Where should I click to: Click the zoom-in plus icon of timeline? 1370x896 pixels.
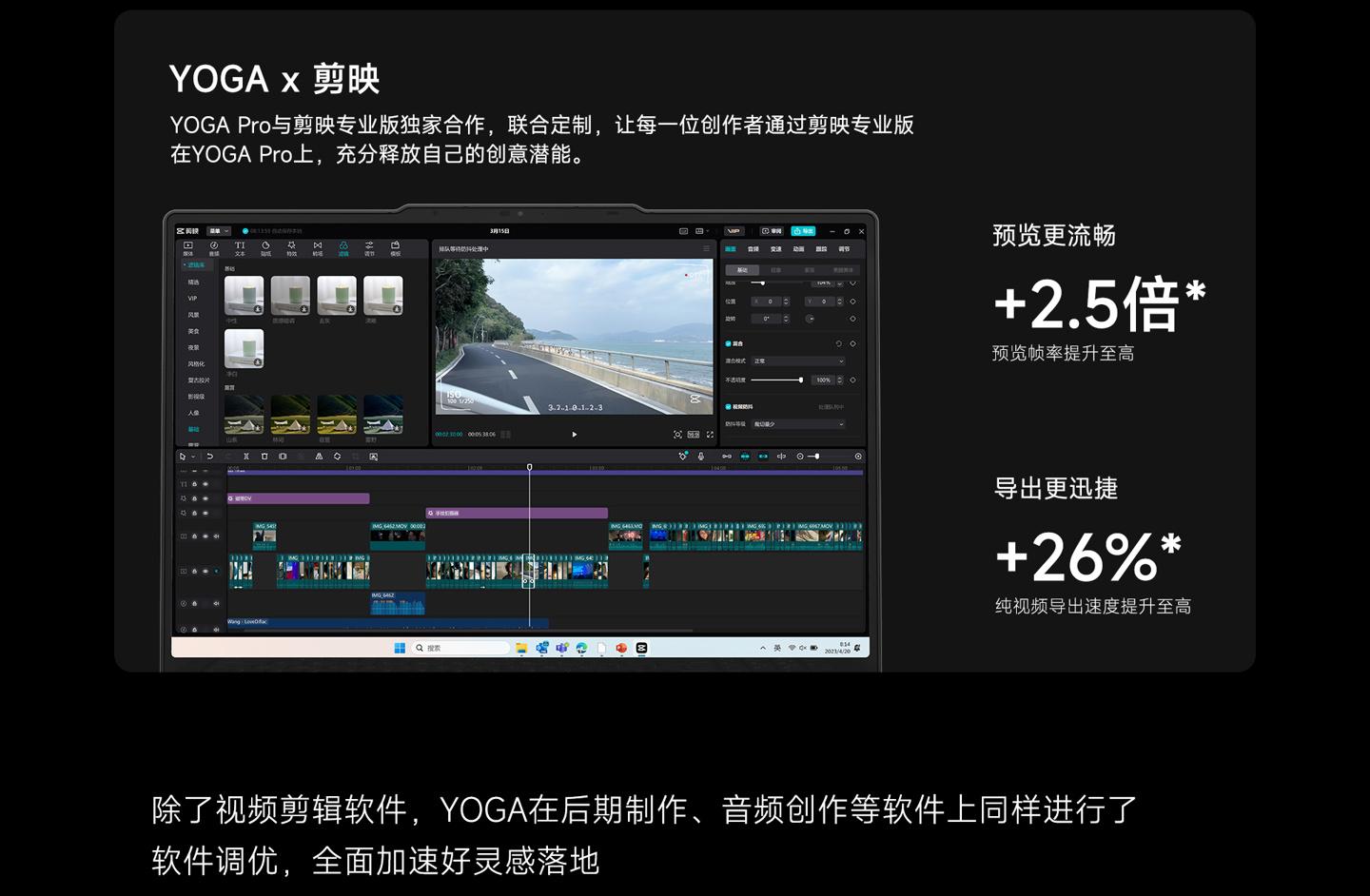click(858, 457)
